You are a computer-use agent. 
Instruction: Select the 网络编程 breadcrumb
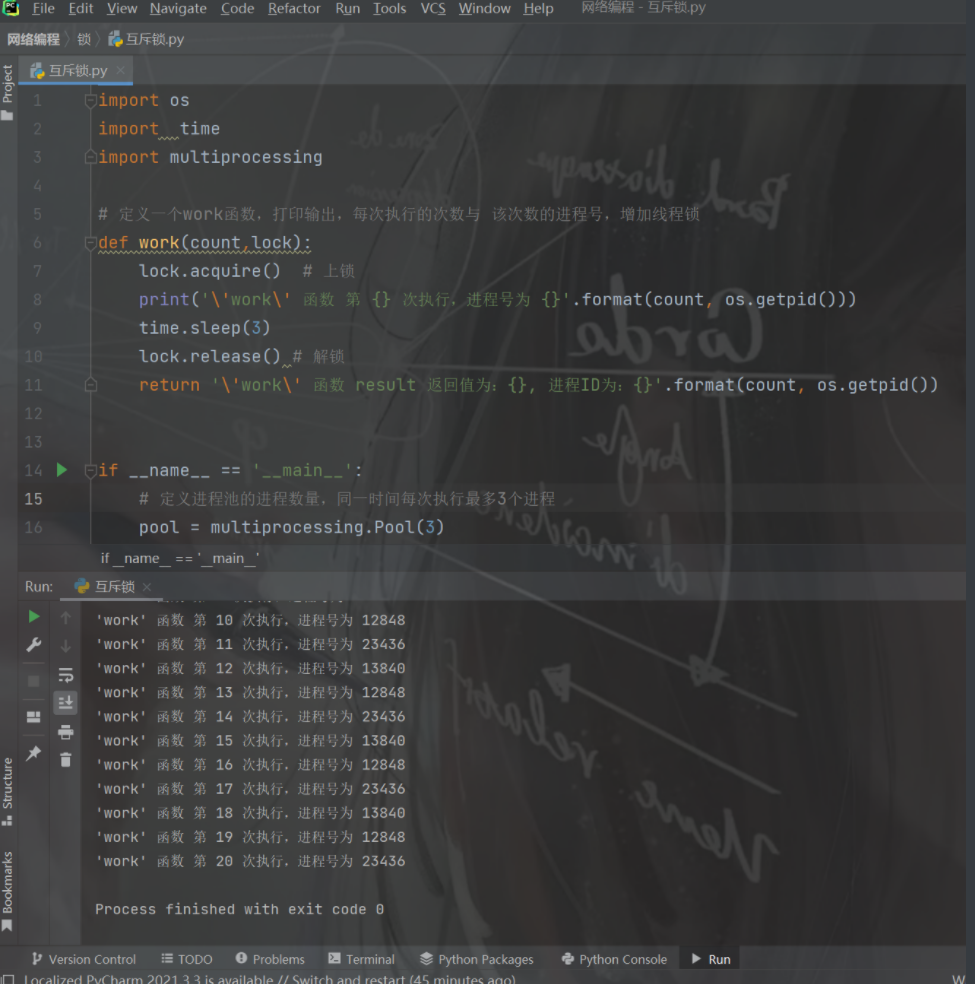[33, 40]
